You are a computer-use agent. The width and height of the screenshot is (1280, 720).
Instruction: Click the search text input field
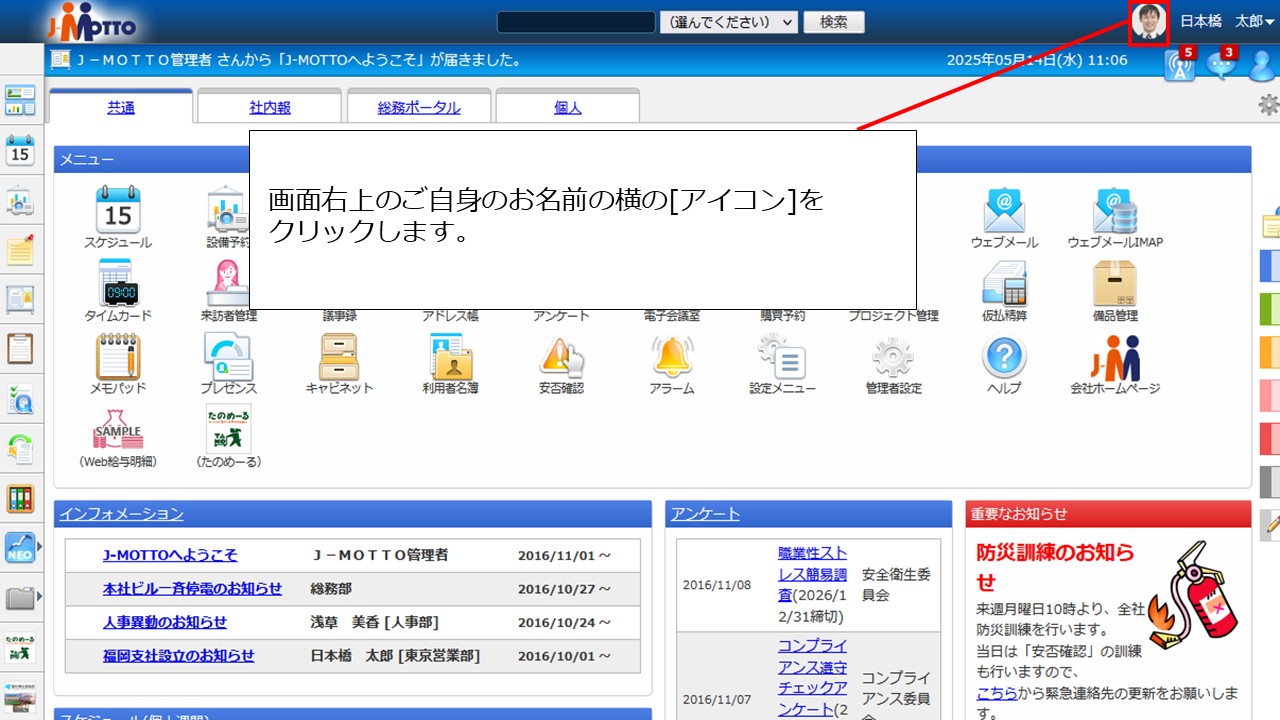[x=576, y=22]
